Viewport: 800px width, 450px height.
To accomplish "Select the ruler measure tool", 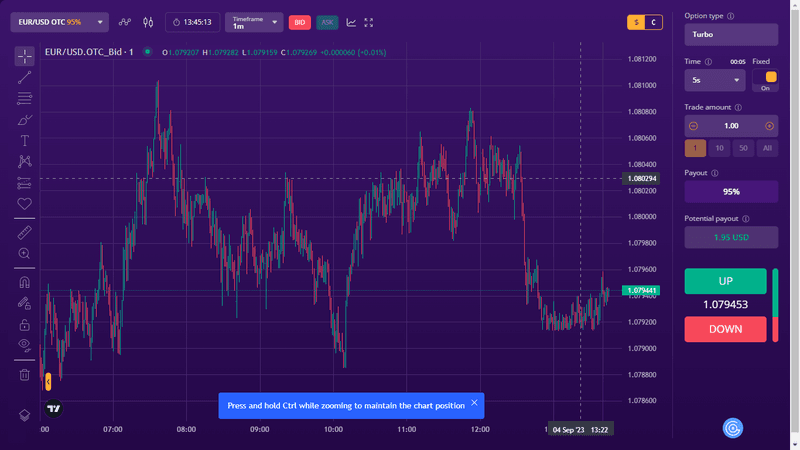I will tap(24, 233).
